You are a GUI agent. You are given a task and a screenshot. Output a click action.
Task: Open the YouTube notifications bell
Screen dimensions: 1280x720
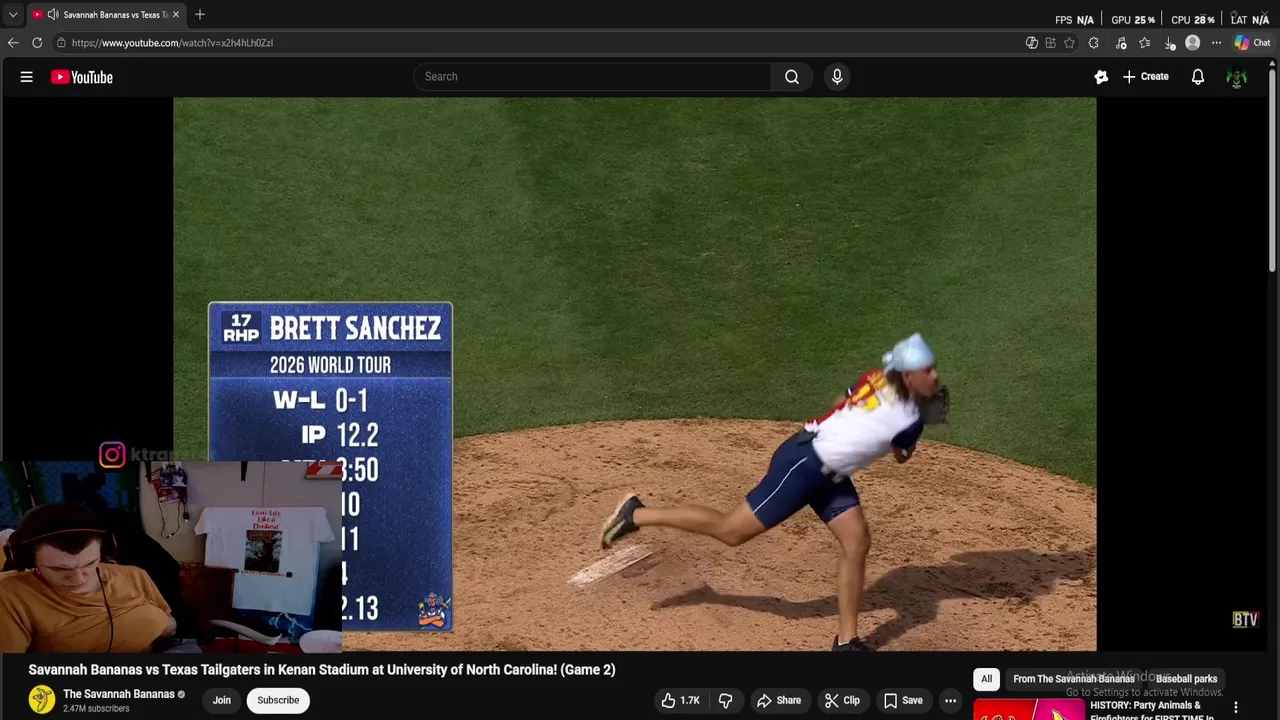1198,77
